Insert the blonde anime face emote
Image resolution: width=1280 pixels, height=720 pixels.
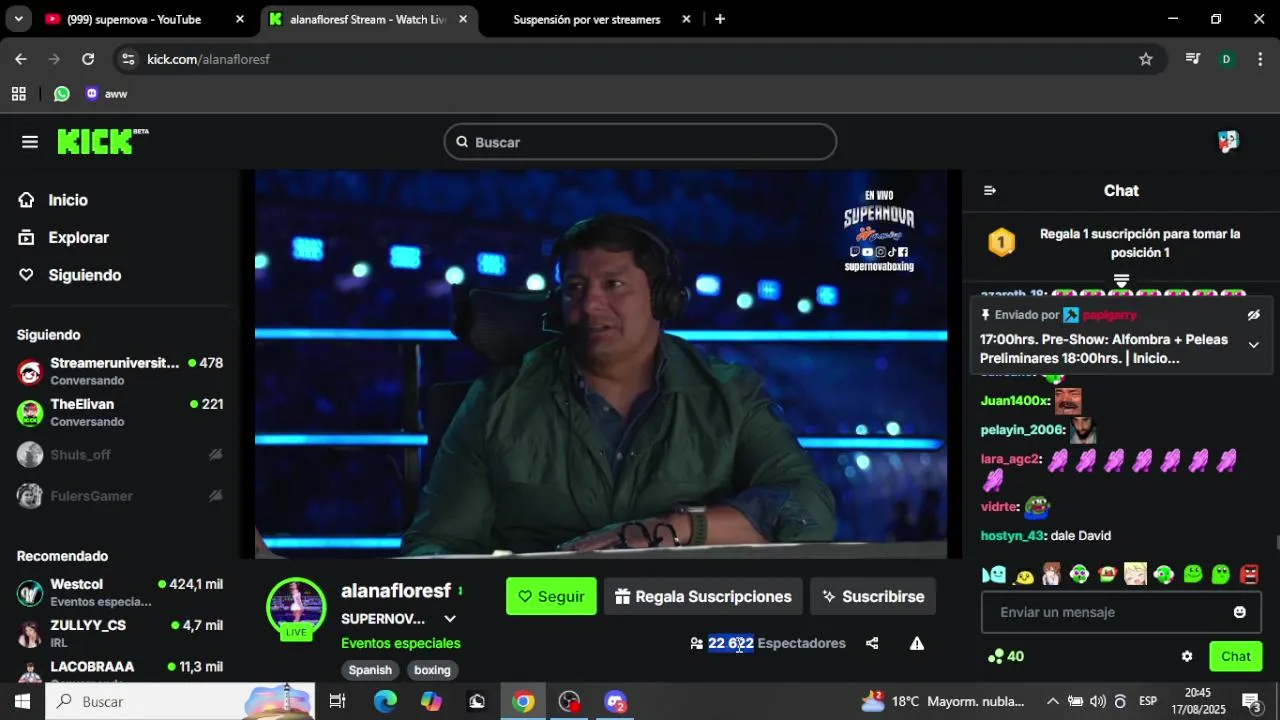[1135, 574]
